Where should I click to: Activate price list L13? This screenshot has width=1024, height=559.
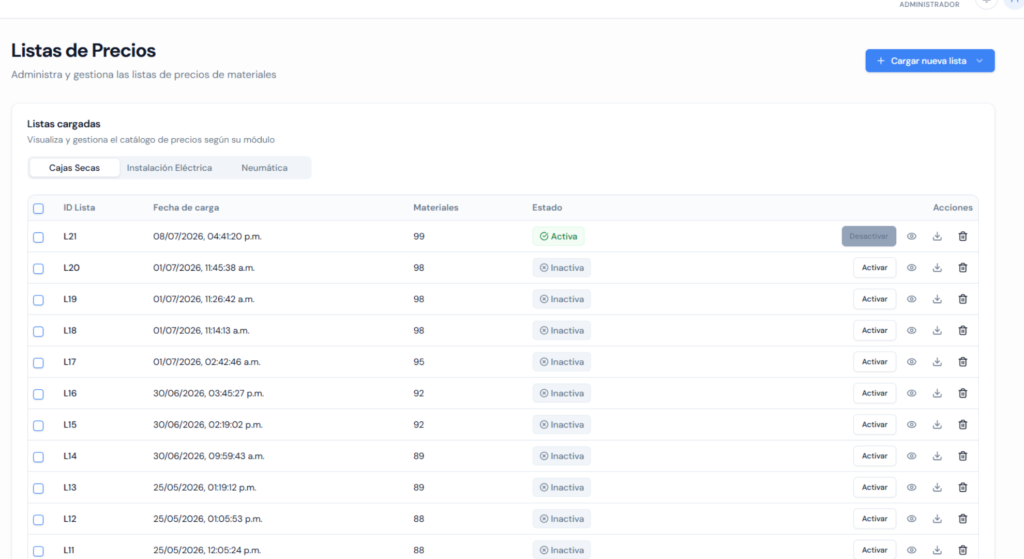pos(874,487)
